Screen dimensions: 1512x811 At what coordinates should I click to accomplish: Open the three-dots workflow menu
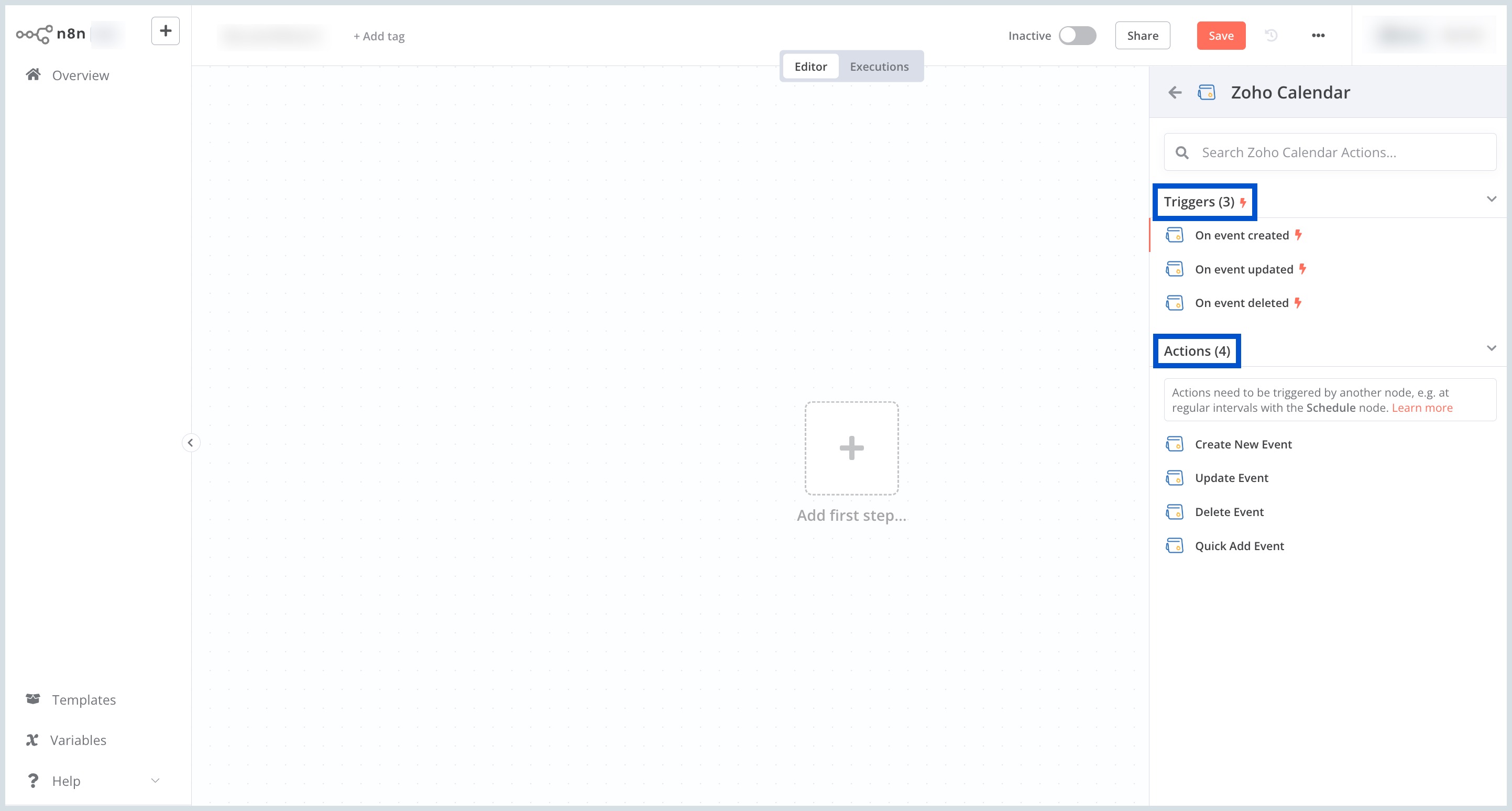pyautogui.click(x=1318, y=36)
